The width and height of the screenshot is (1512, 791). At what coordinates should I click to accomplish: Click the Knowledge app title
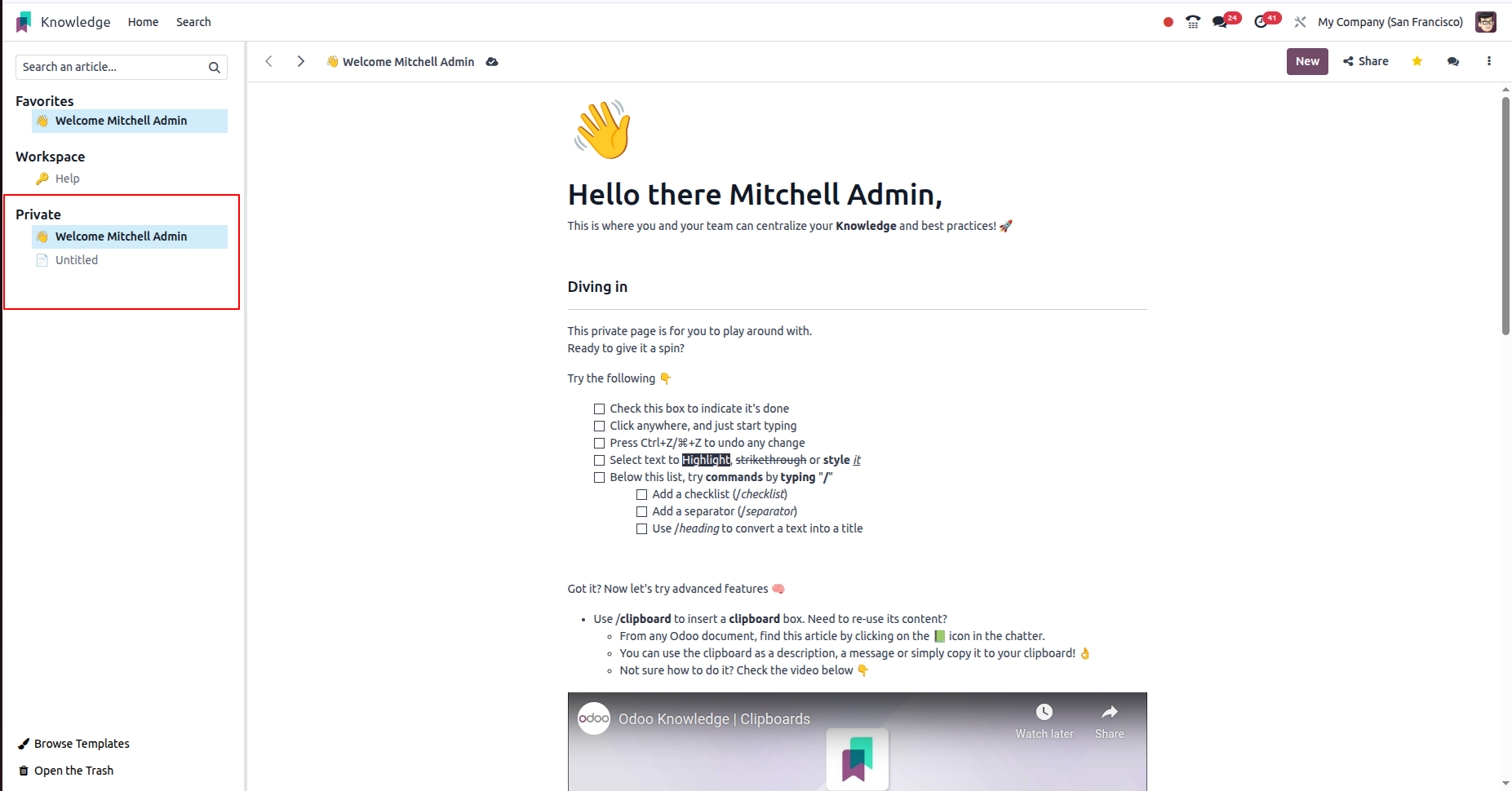pyautogui.click(x=75, y=22)
